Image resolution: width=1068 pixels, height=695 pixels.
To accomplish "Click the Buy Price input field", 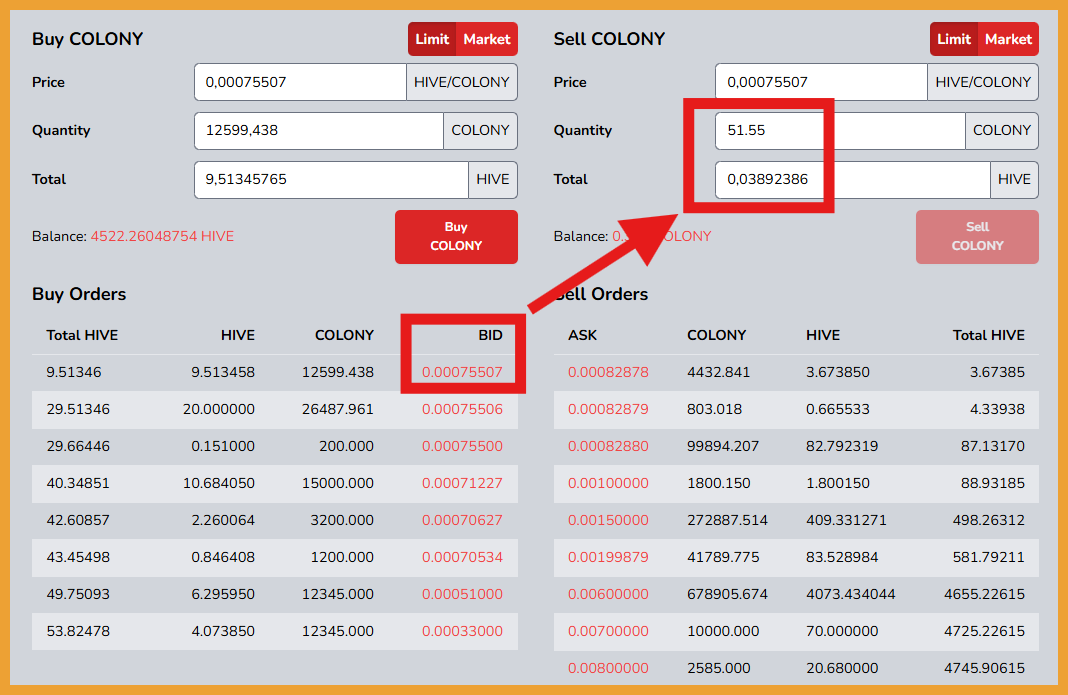I will pyautogui.click(x=300, y=82).
